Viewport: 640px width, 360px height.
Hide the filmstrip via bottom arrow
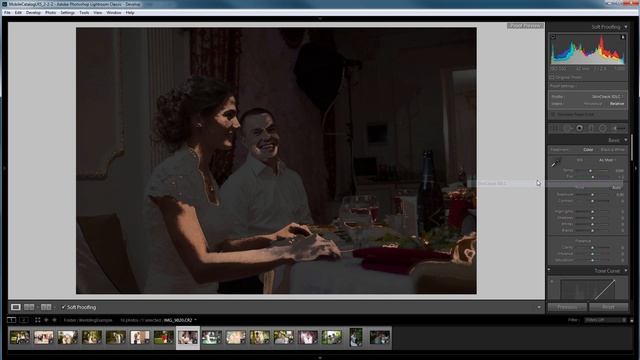point(320,357)
